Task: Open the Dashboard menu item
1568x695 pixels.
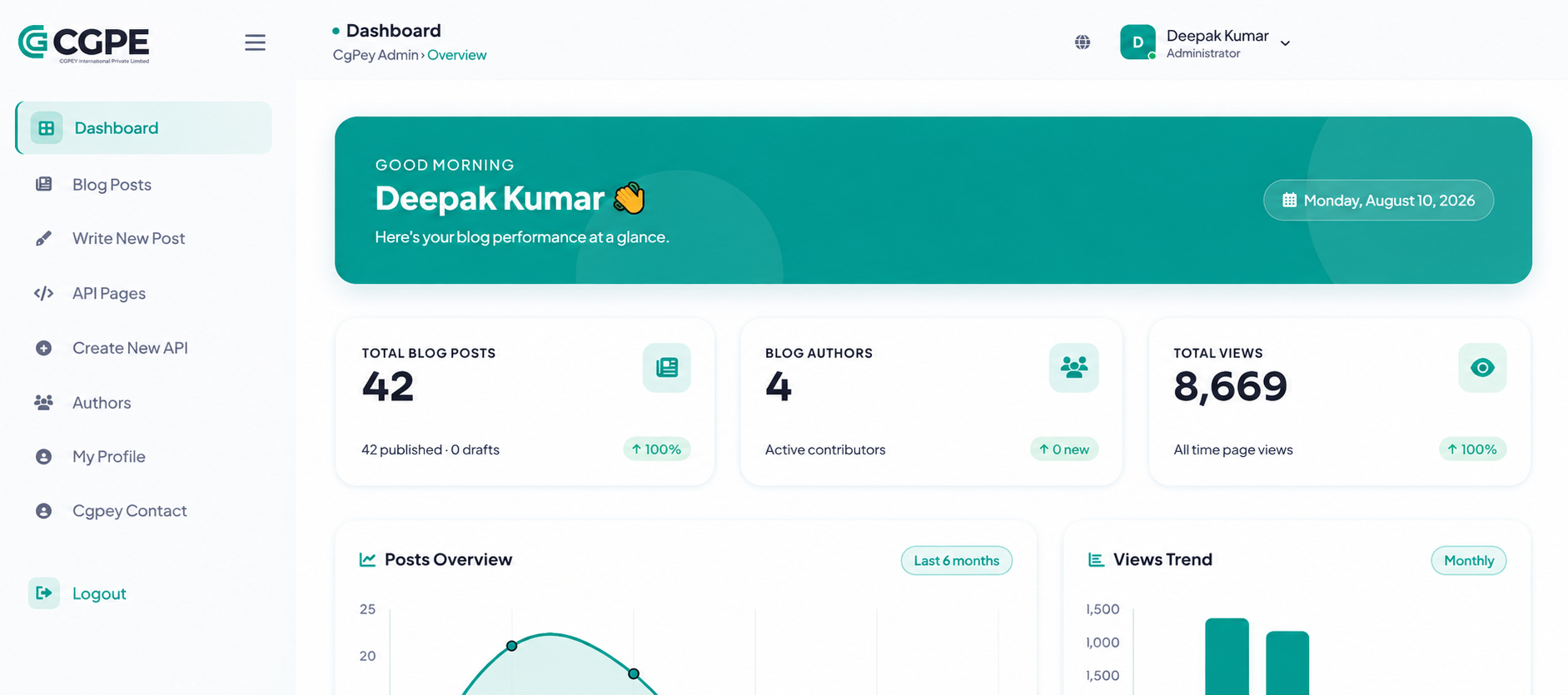Action: coord(143,128)
